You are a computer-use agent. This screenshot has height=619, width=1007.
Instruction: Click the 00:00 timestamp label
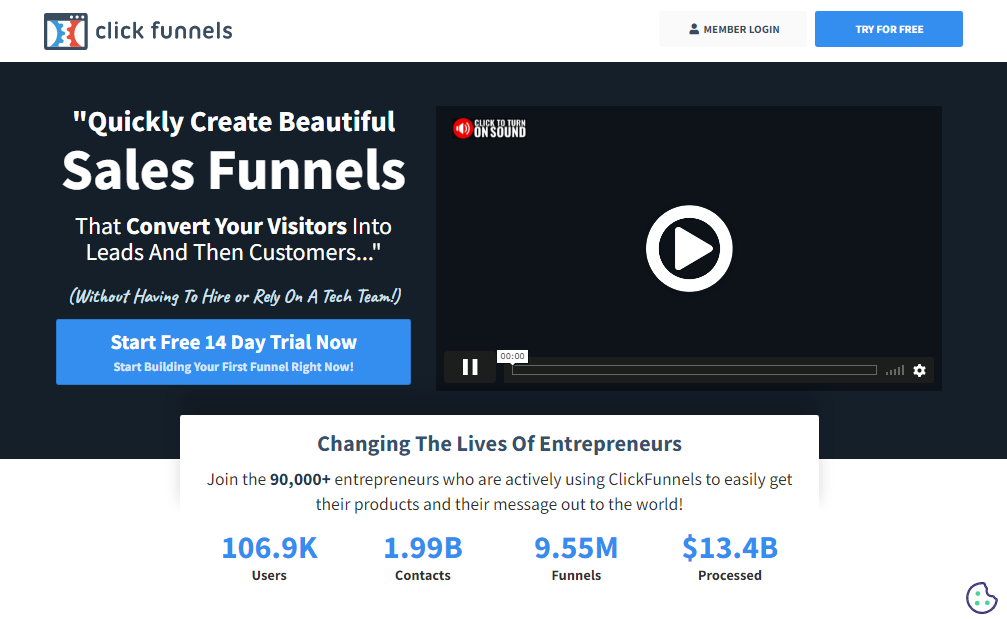[x=512, y=355]
